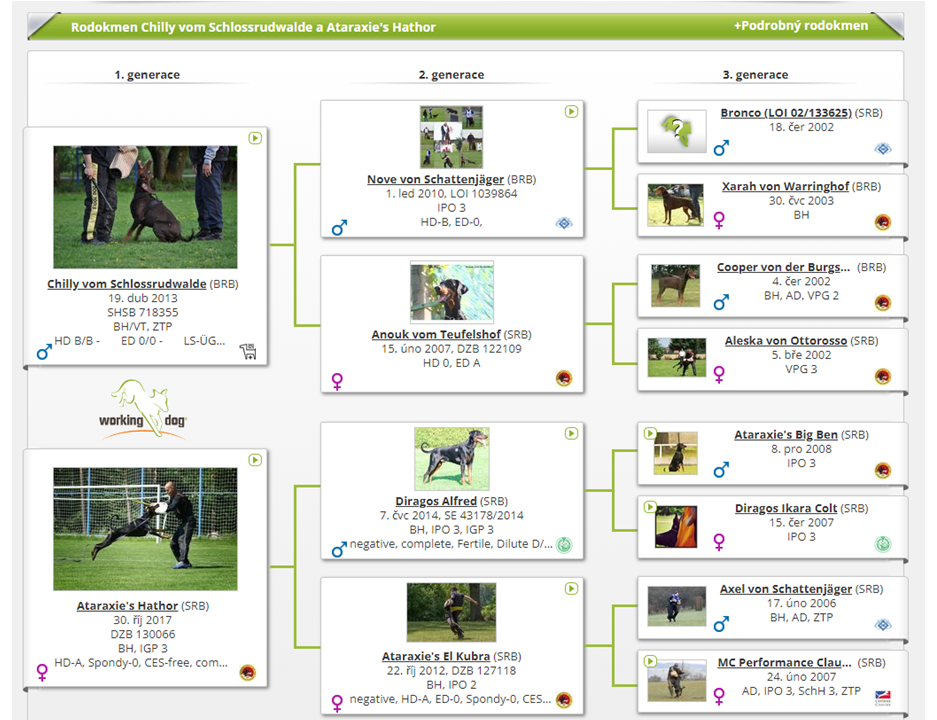Open the Diragos Ikara Colt link

point(785,508)
